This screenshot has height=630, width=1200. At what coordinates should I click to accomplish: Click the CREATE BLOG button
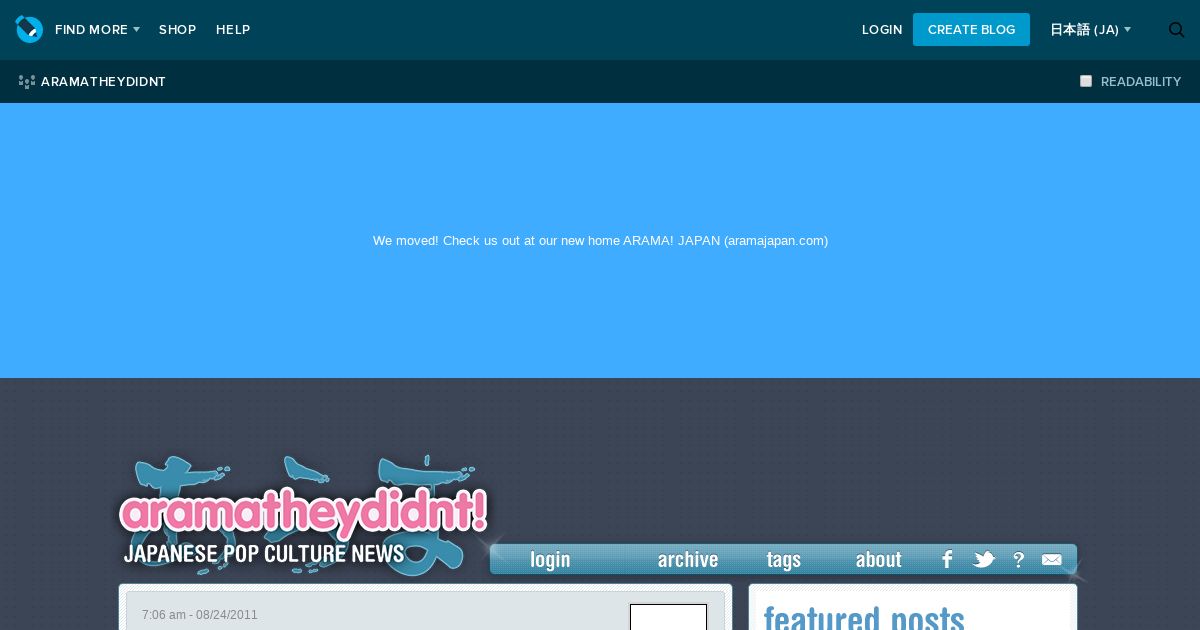point(971,29)
